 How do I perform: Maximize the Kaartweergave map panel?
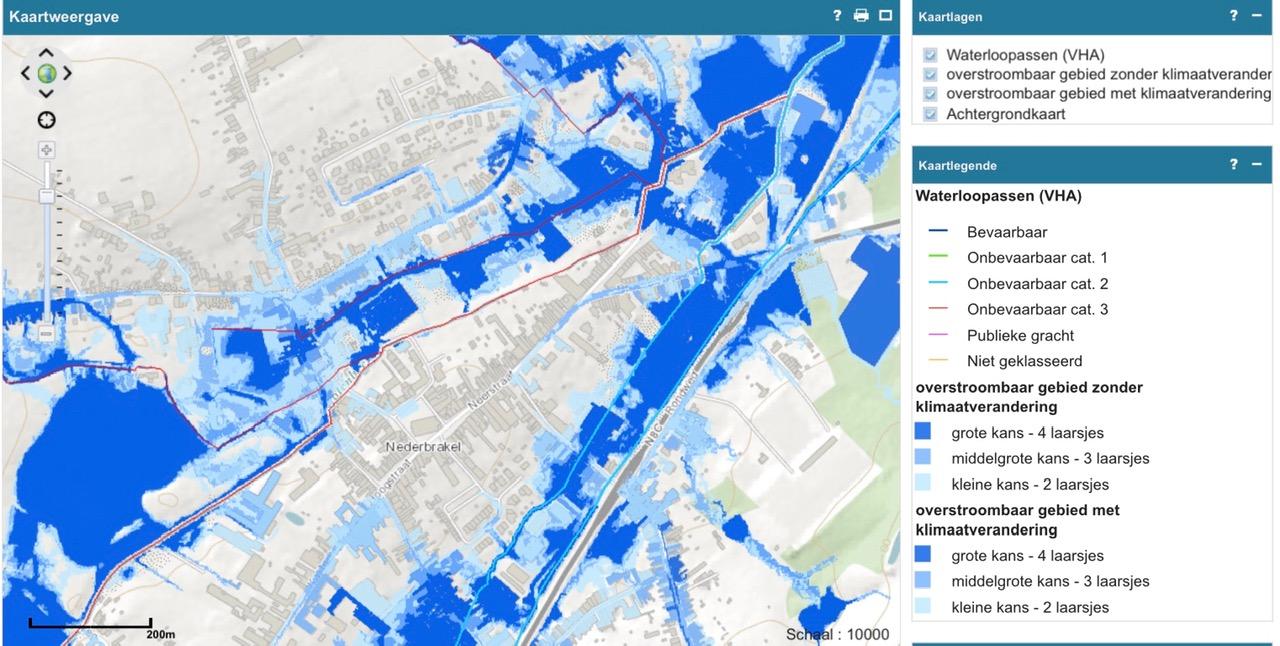coord(885,16)
